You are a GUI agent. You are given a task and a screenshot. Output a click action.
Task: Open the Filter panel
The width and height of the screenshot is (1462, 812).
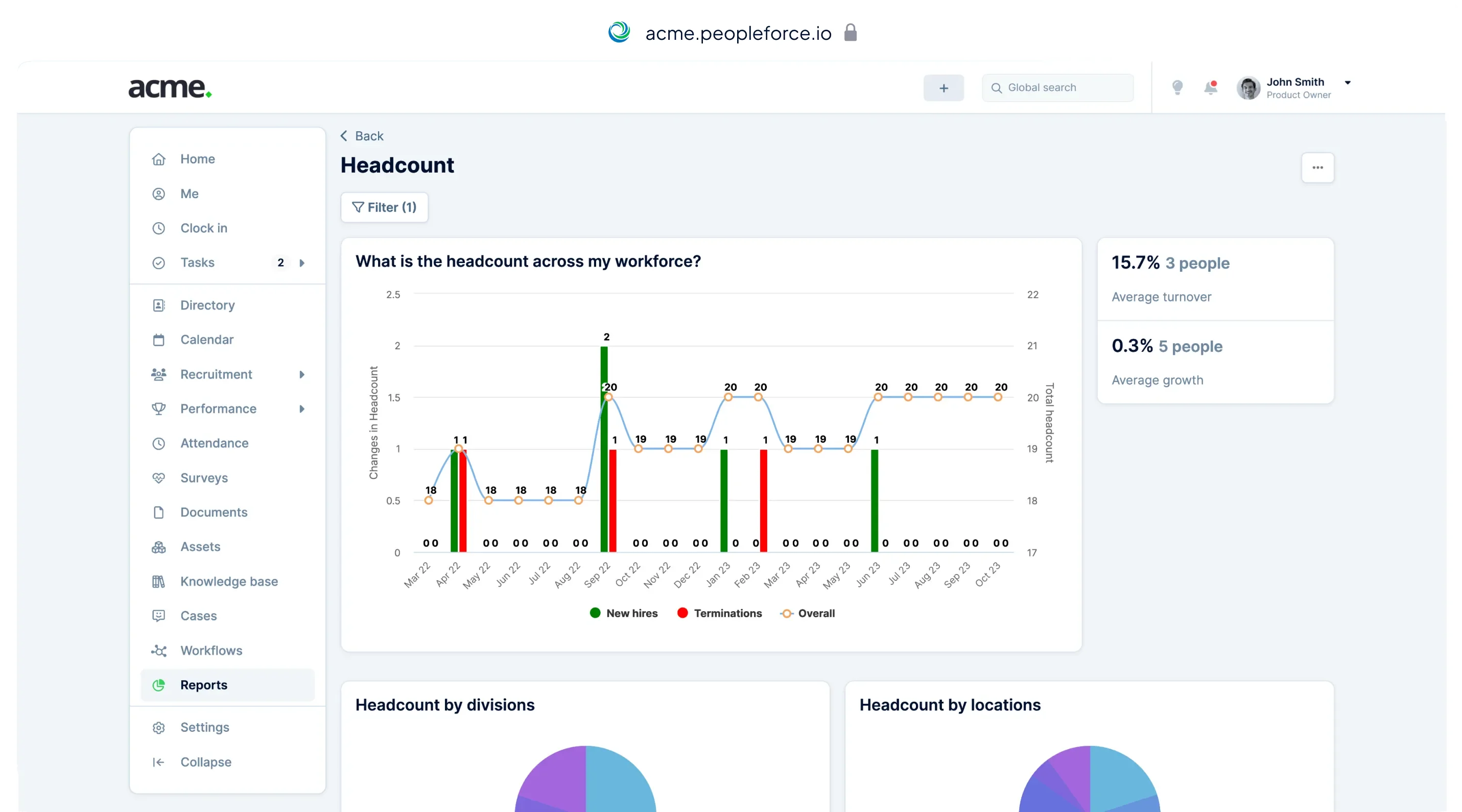click(384, 207)
